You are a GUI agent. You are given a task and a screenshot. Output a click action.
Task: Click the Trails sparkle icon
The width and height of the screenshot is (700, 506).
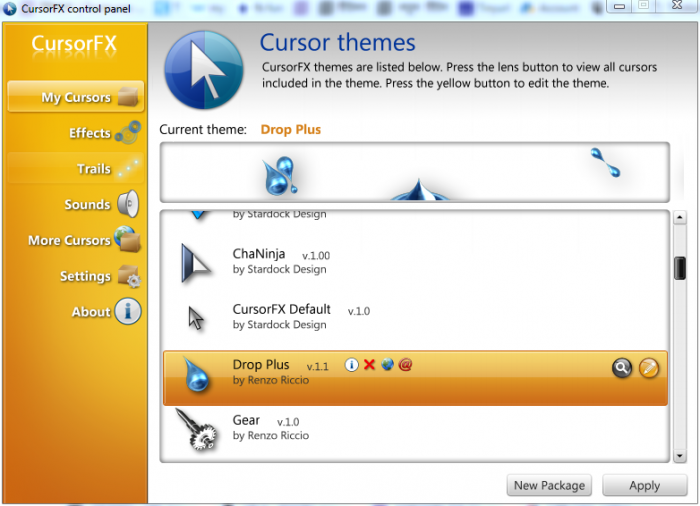129,167
